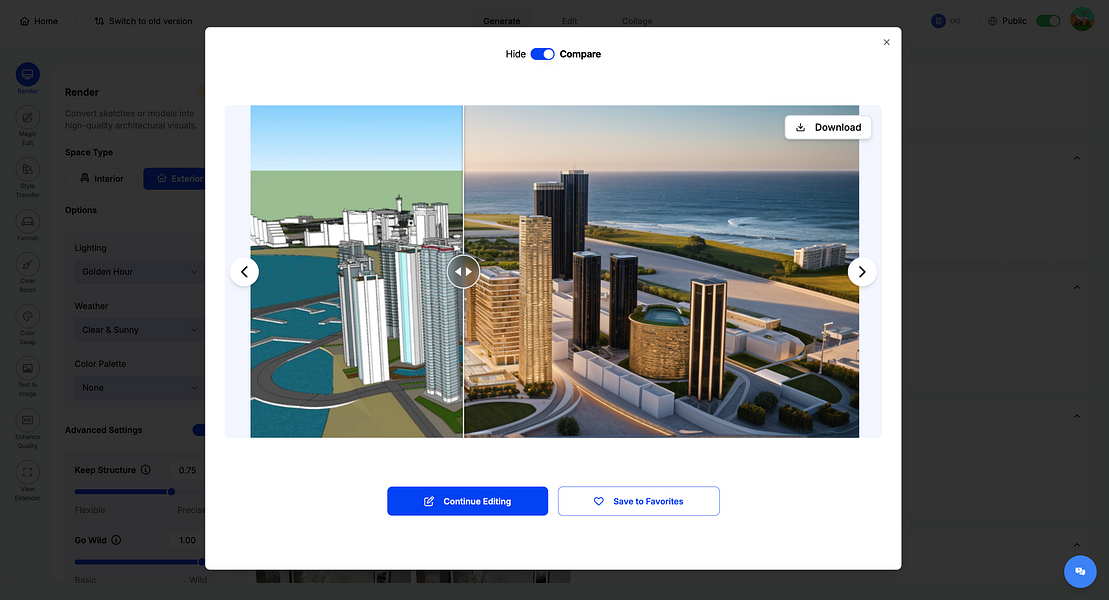The width and height of the screenshot is (1109, 600).
Task: Open the Weather dropdown Clear & Sunny
Action: pos(139,330)
